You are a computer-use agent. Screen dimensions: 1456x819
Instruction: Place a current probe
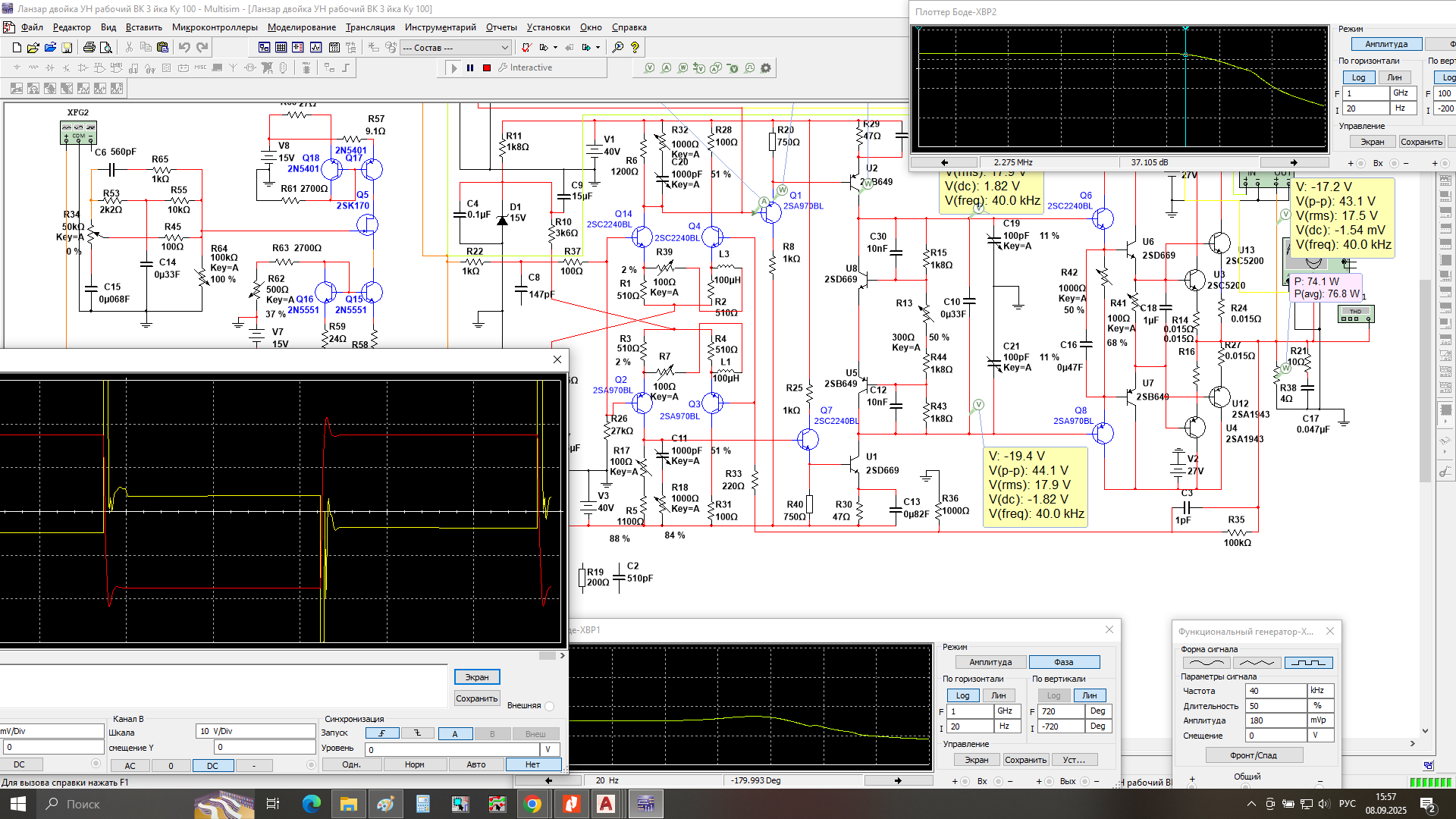pos(667,68)
